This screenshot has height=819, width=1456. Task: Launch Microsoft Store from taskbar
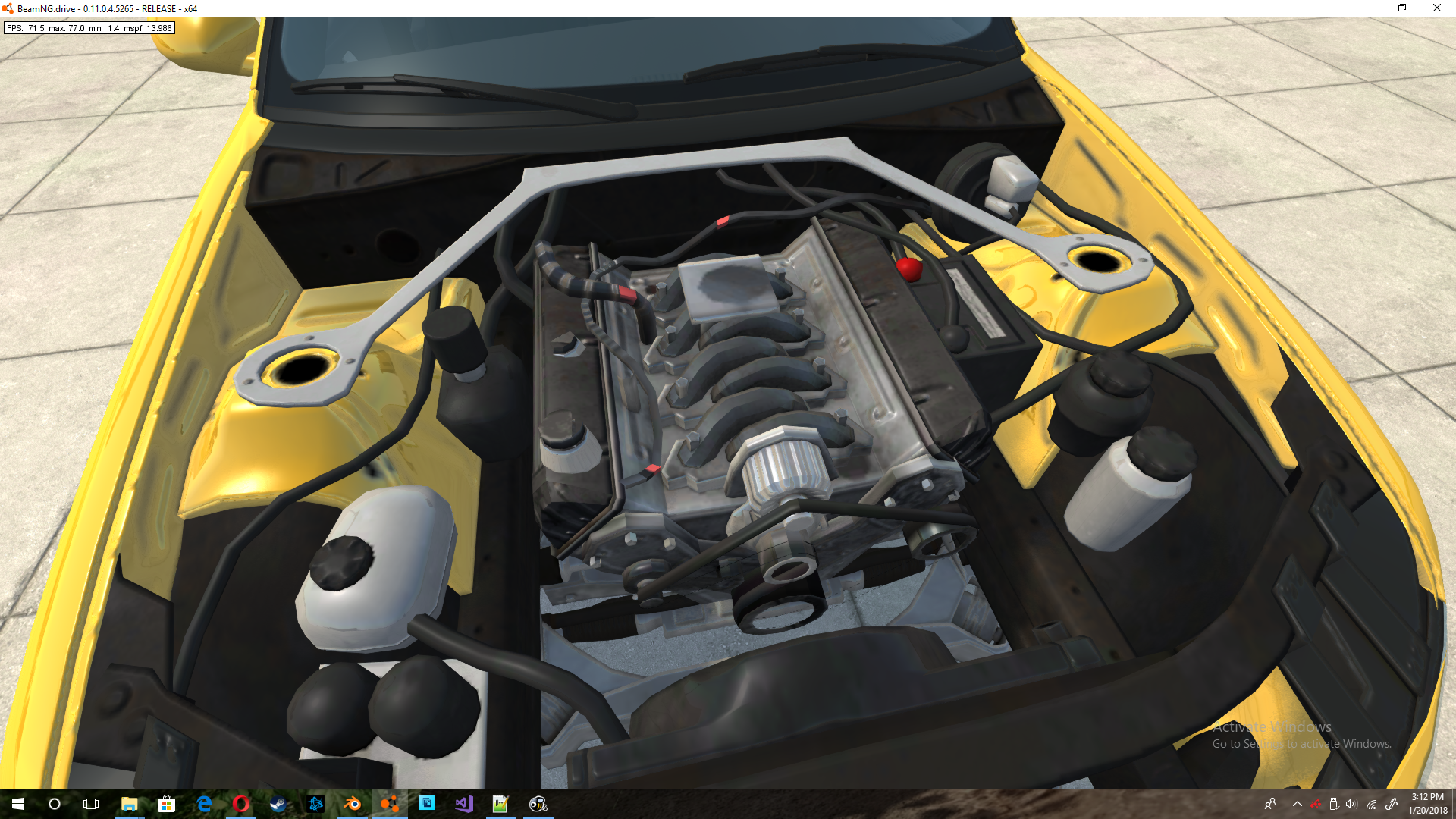(166, 804)
